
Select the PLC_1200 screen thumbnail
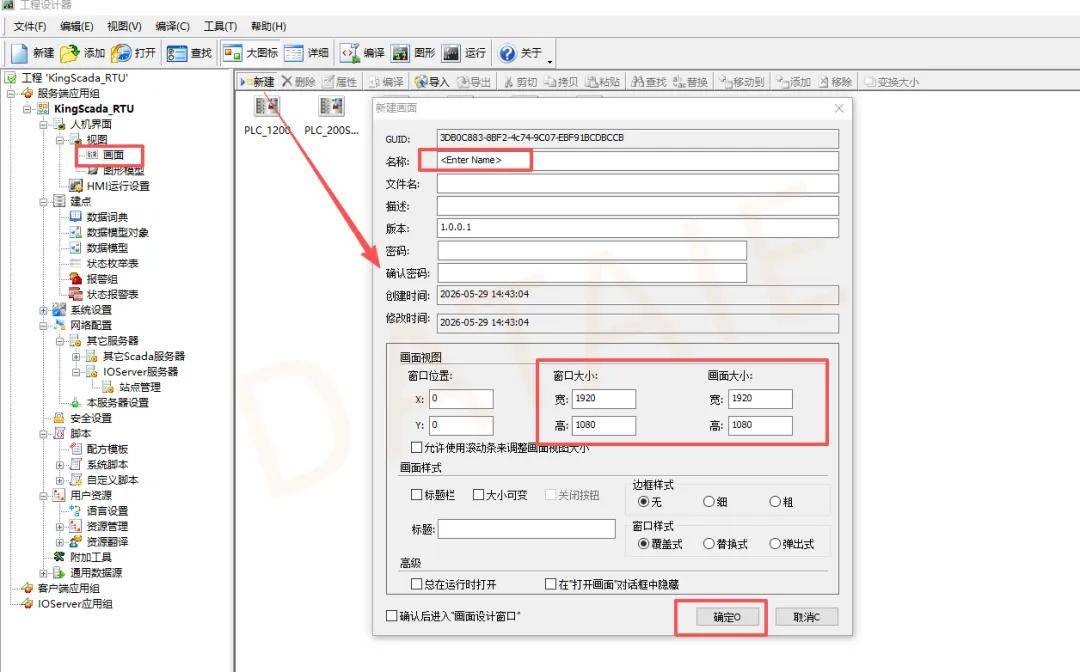coord(267,116)
